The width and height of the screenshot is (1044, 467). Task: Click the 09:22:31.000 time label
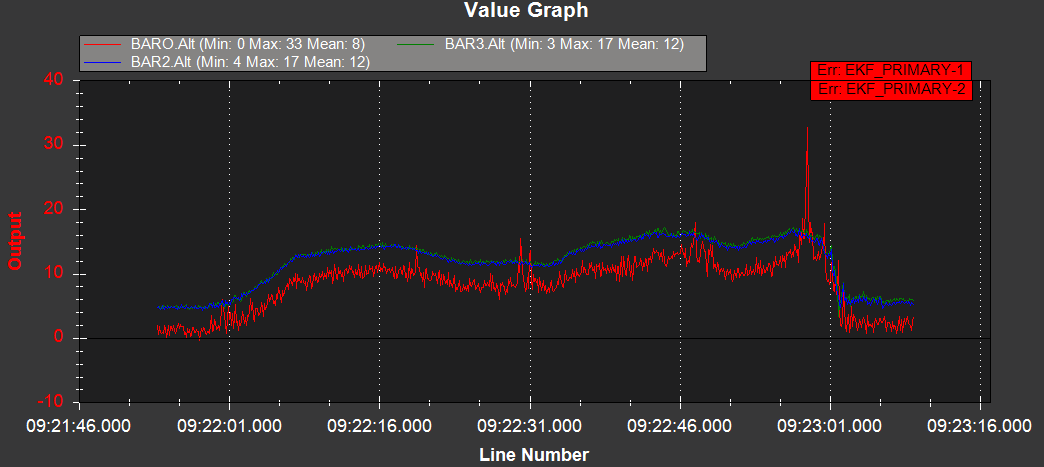tap(531, 426)
